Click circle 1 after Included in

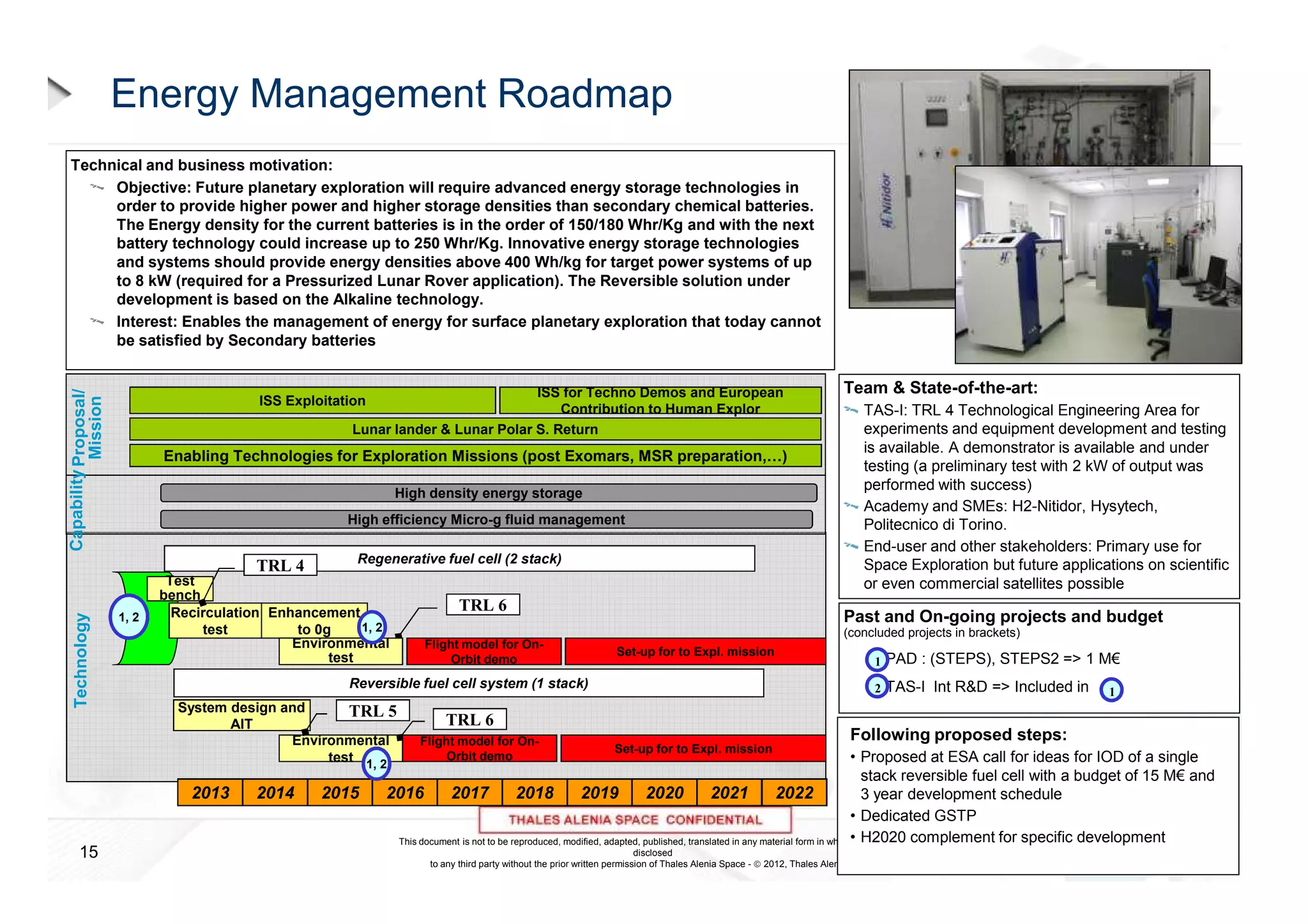(1111, 690)
